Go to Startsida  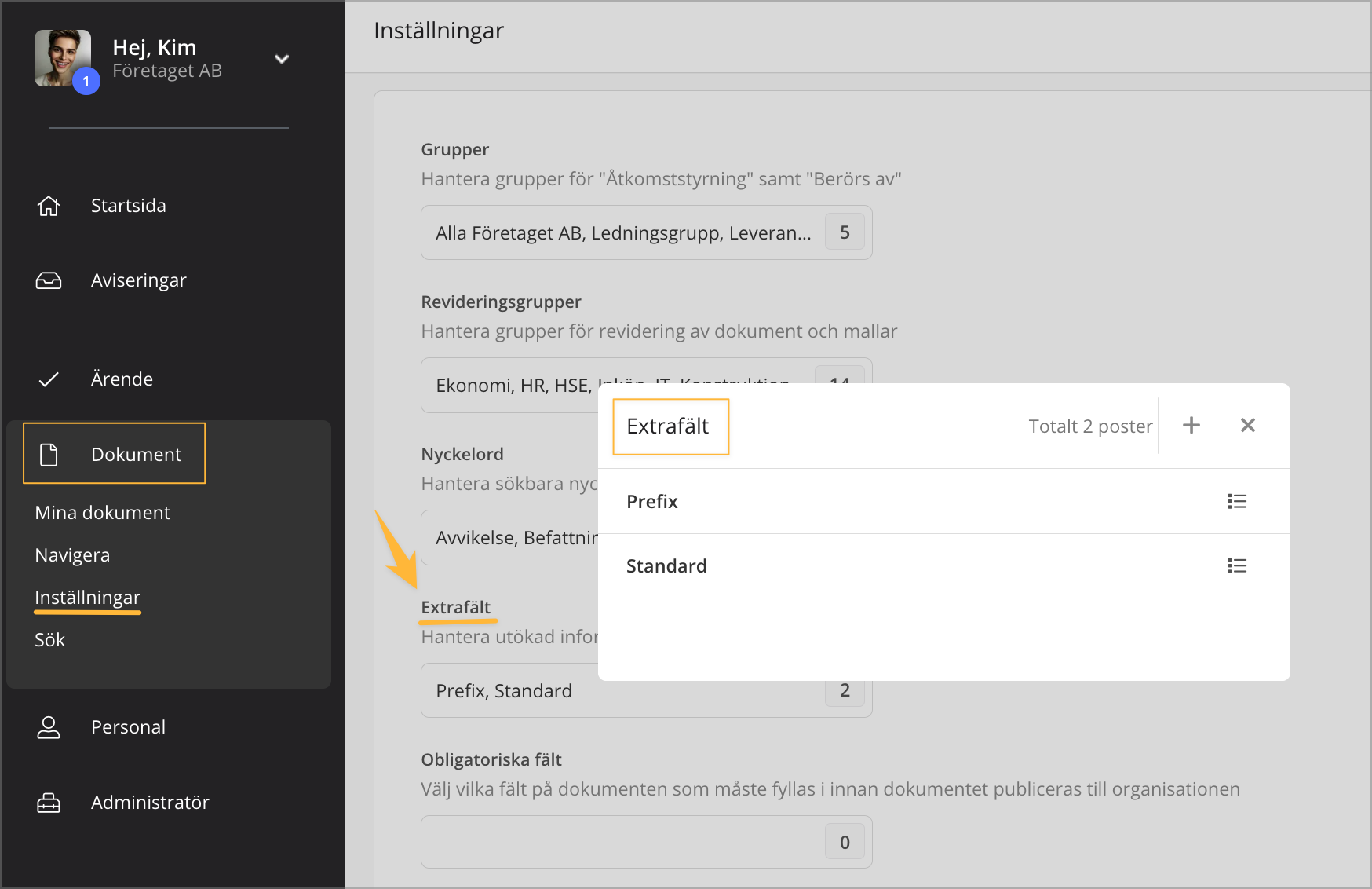pyautogui.click(x=128, y=206)
